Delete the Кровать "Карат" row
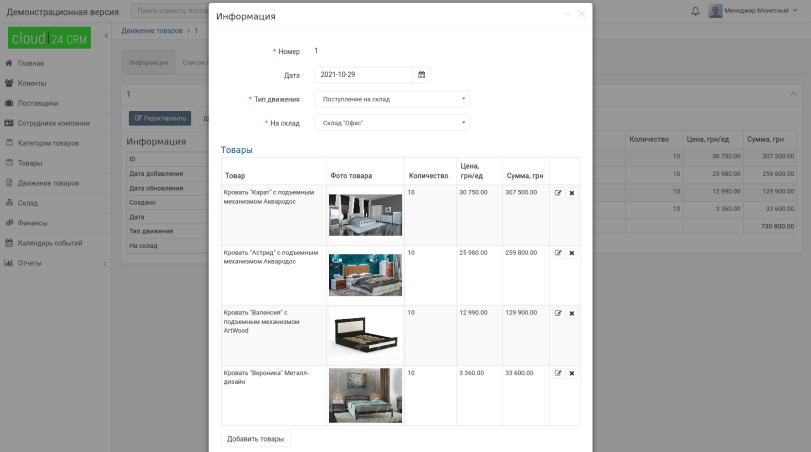 coord(572,193)
